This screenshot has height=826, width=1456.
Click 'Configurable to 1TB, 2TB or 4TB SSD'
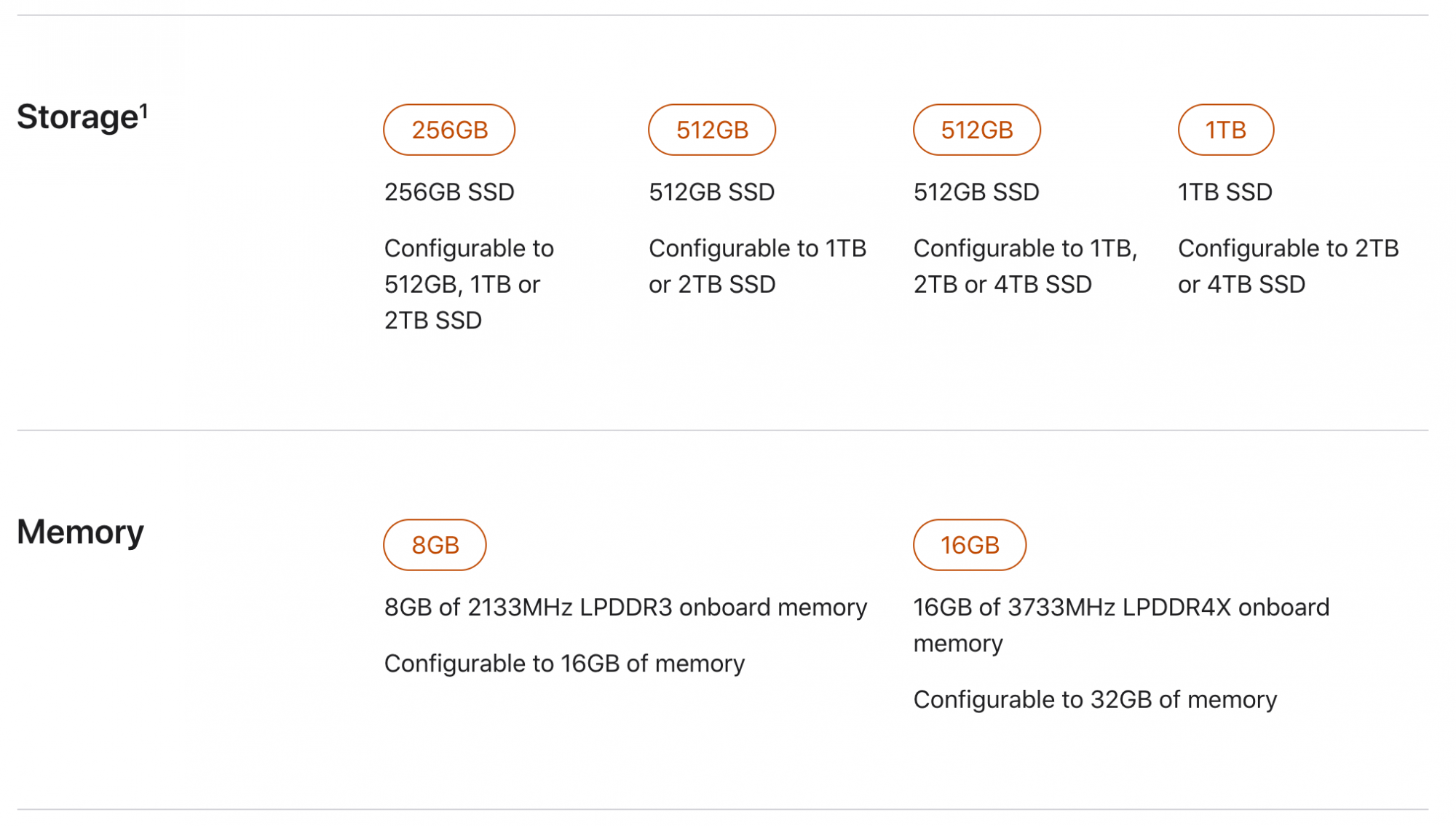[1025, 266]
